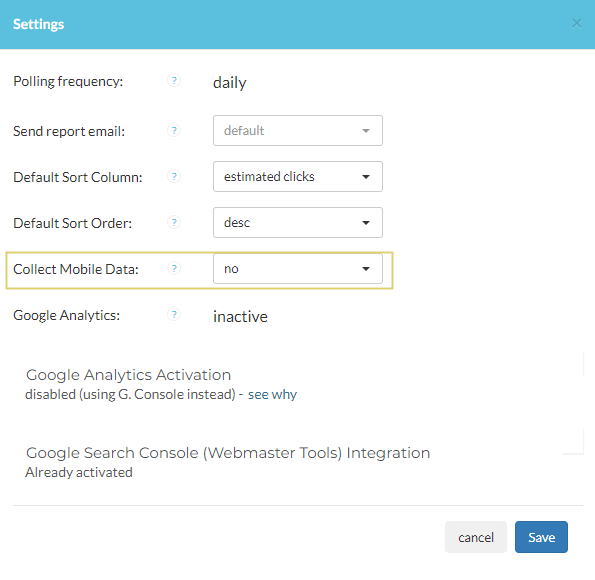Image resolution: width=595 pixels, height=580 pixels.
Task: Click the cancel button
Action: click(475, 537)
